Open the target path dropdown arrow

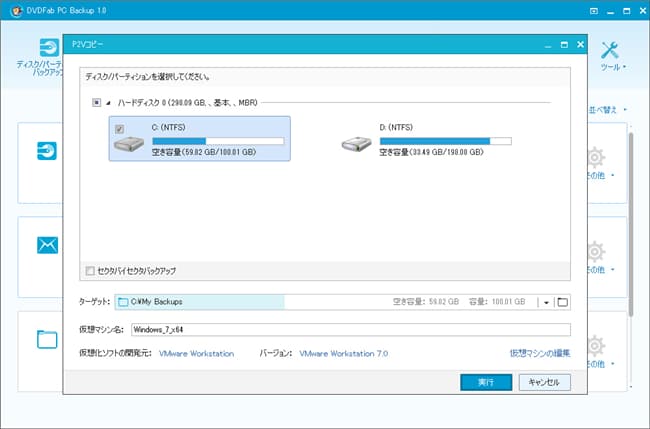[546, 302]
